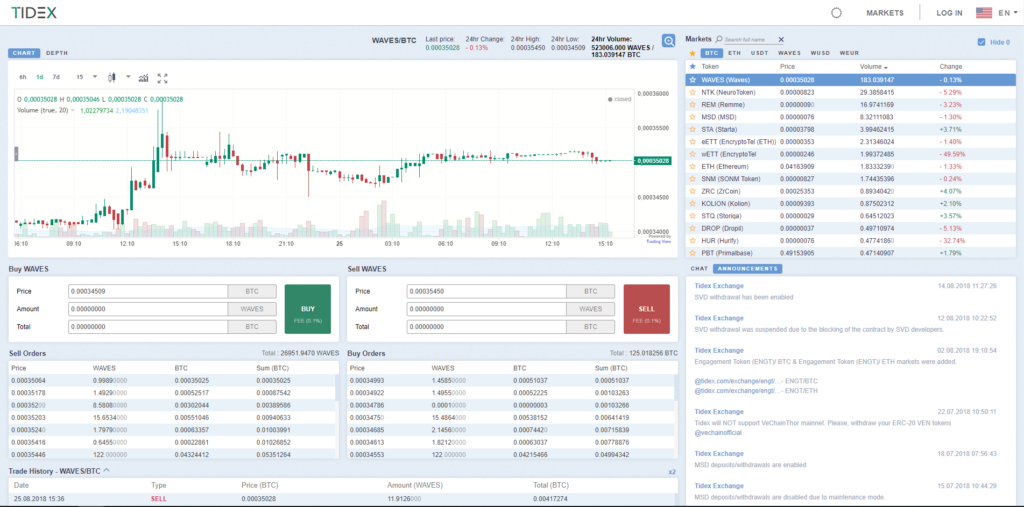Clear market search with the X icon
This screenshot has height=507, width=1024.
(780, 40)
